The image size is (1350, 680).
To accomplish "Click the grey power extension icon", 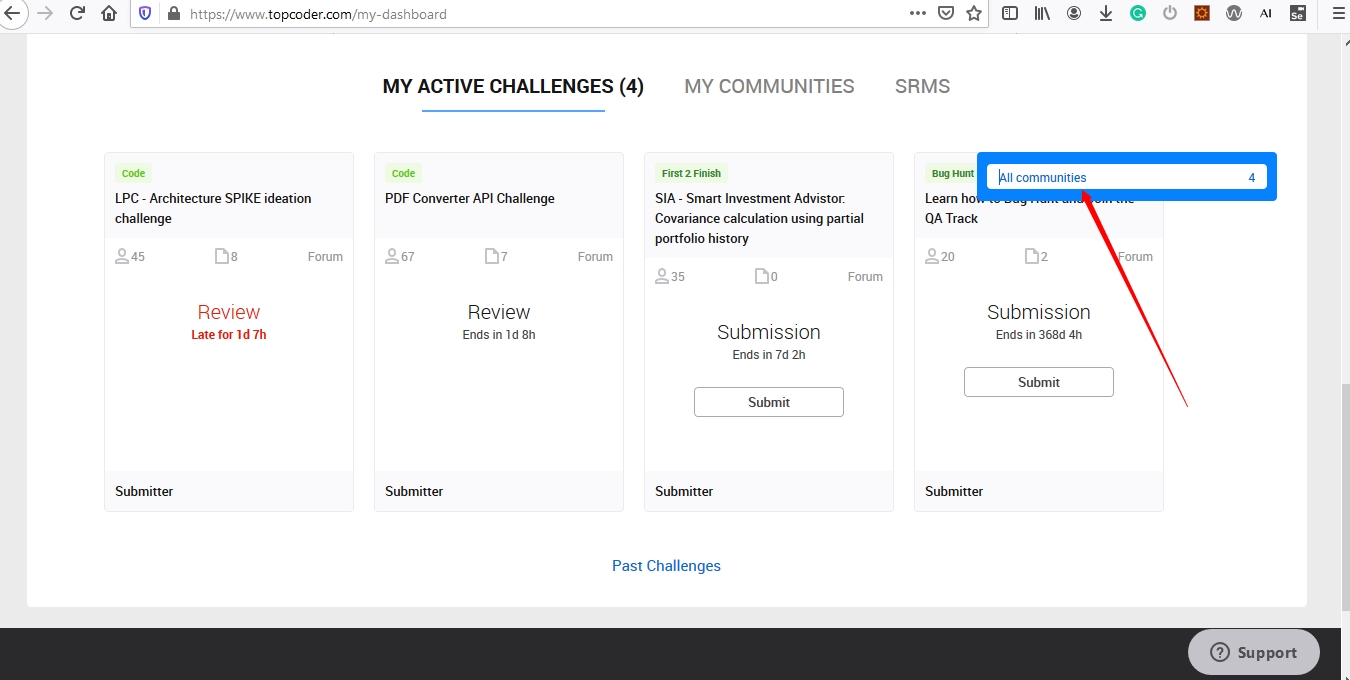I will click(1170, 14).
